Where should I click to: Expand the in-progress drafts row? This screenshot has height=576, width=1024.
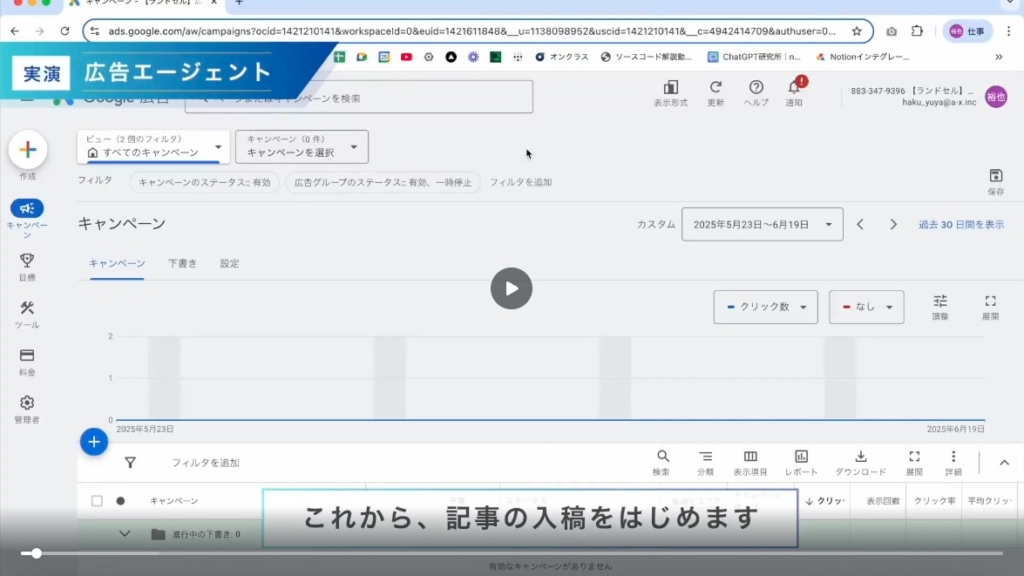(125, 534)
